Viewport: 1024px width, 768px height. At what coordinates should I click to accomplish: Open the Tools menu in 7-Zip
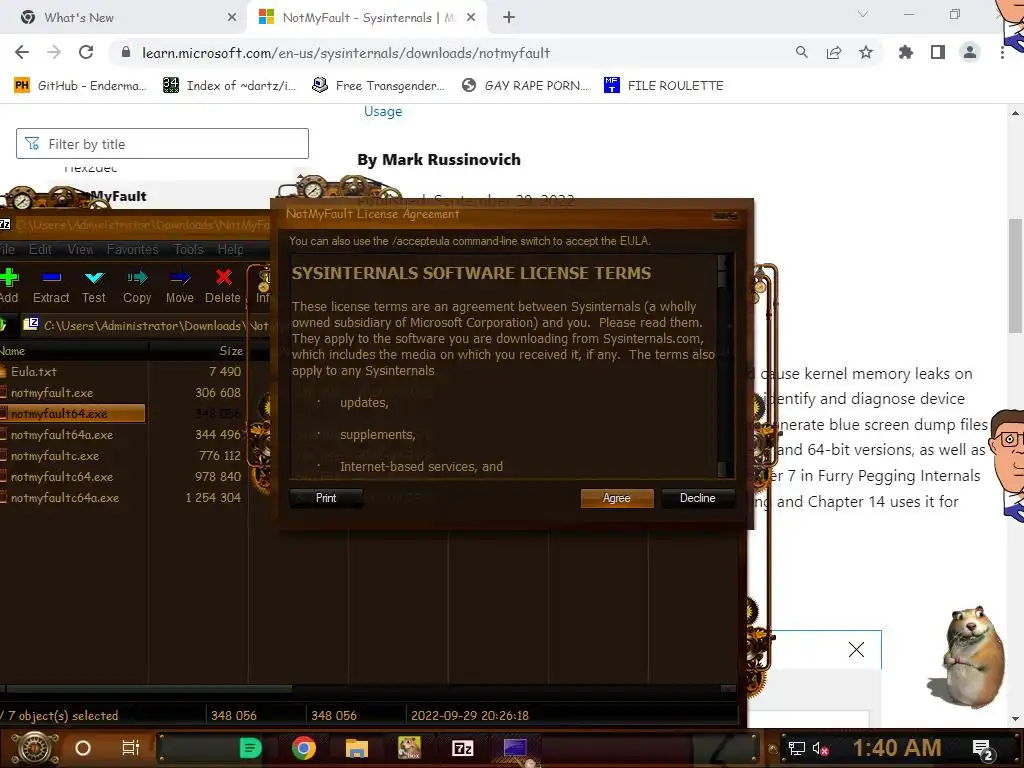click(x=189, y=249)
